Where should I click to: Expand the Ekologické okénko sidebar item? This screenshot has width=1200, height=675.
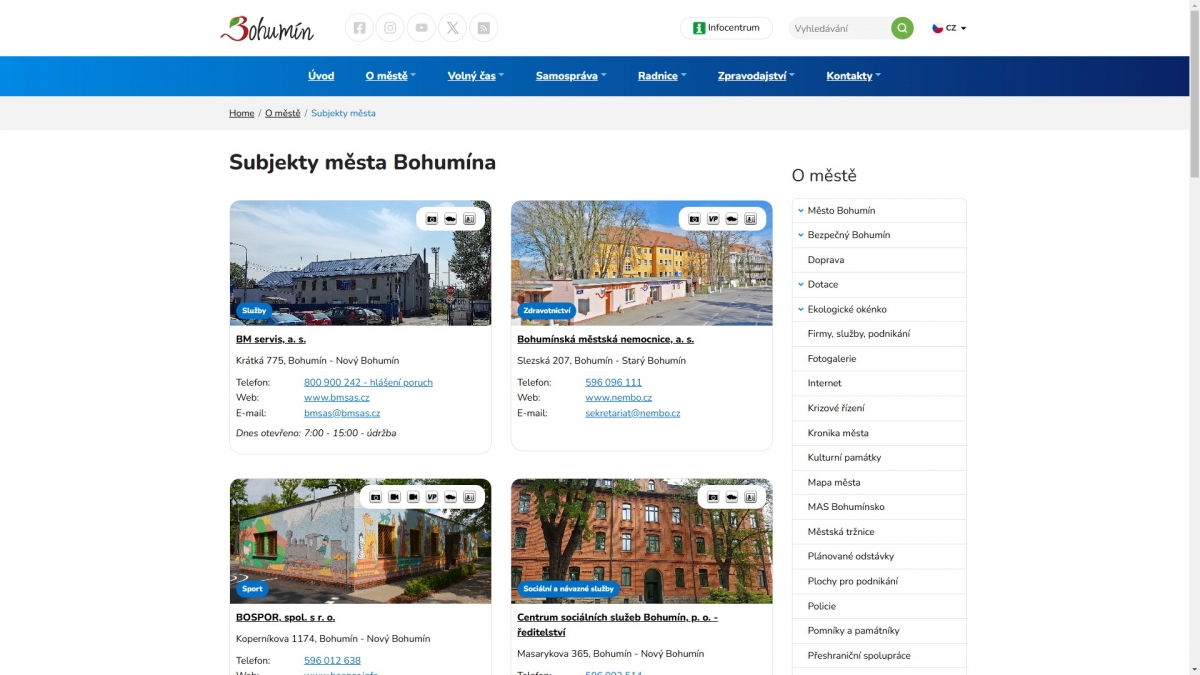pyautogui.click(x=800, y=309)
